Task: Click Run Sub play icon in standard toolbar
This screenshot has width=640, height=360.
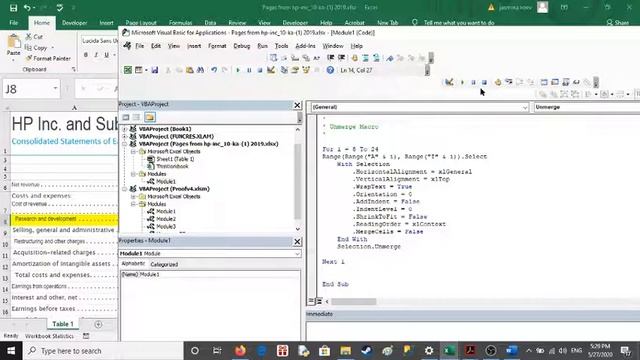Action: click(238, 70)
